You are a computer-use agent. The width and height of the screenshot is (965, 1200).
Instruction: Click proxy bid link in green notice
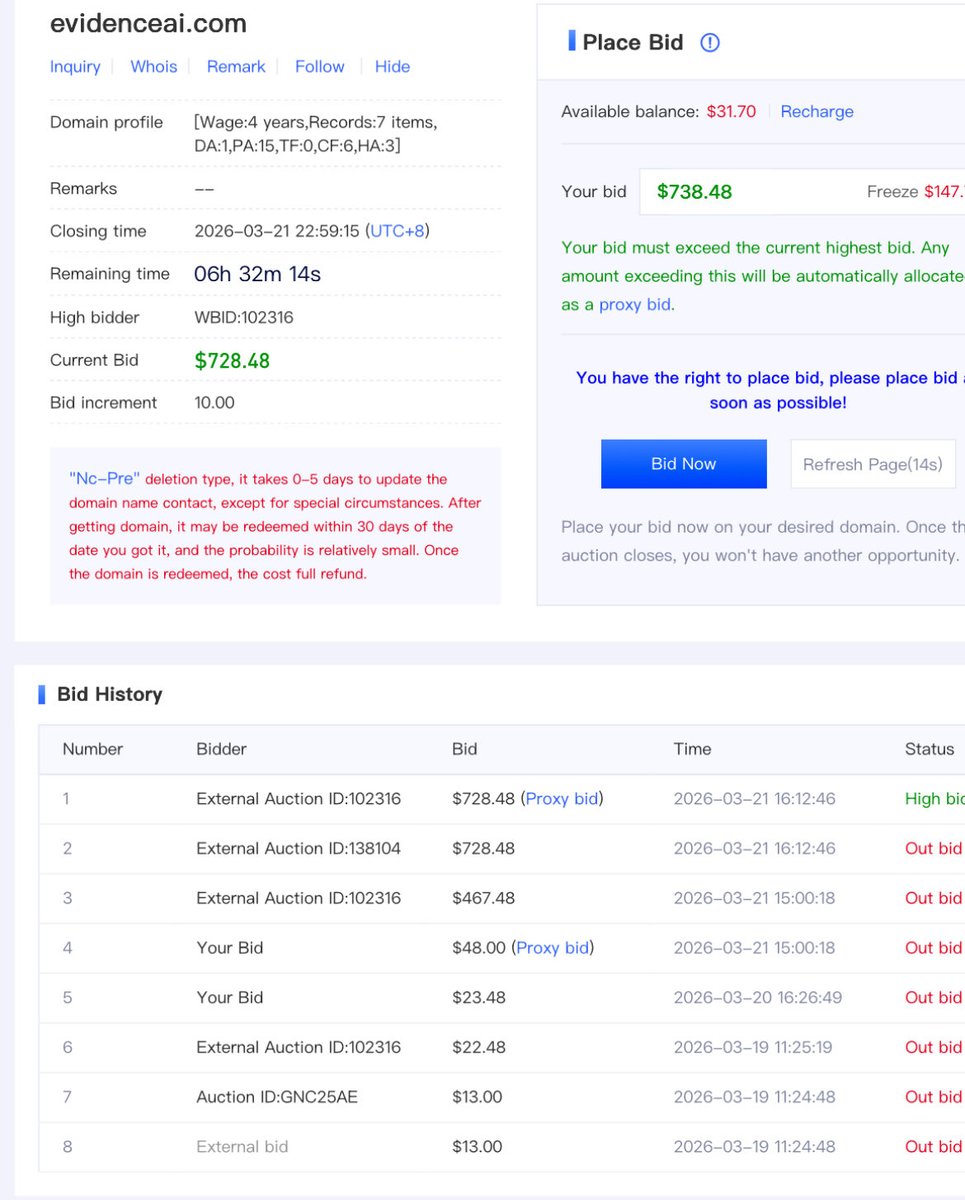(635, 304)
